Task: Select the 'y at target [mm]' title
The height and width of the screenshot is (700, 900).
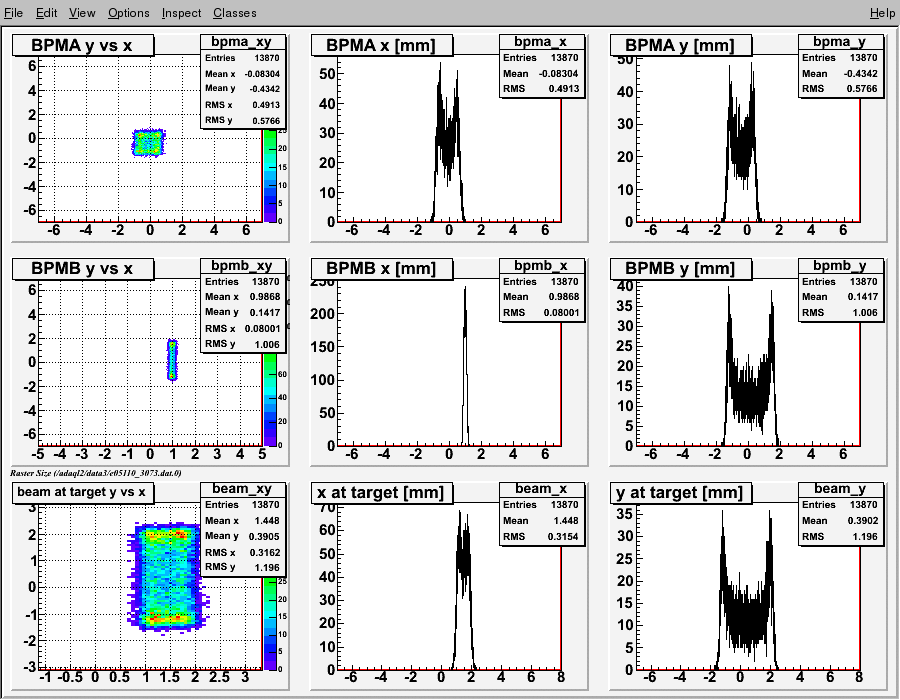Action: coord(681,492)
